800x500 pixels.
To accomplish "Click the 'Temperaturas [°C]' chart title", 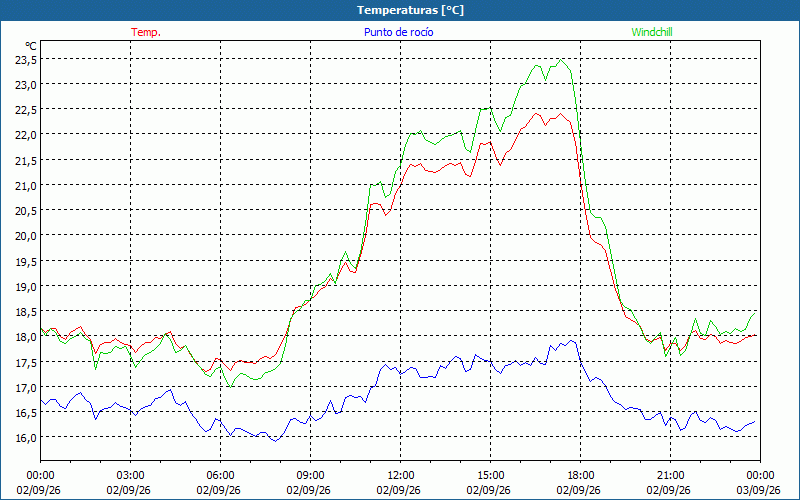I will (410, 10).
